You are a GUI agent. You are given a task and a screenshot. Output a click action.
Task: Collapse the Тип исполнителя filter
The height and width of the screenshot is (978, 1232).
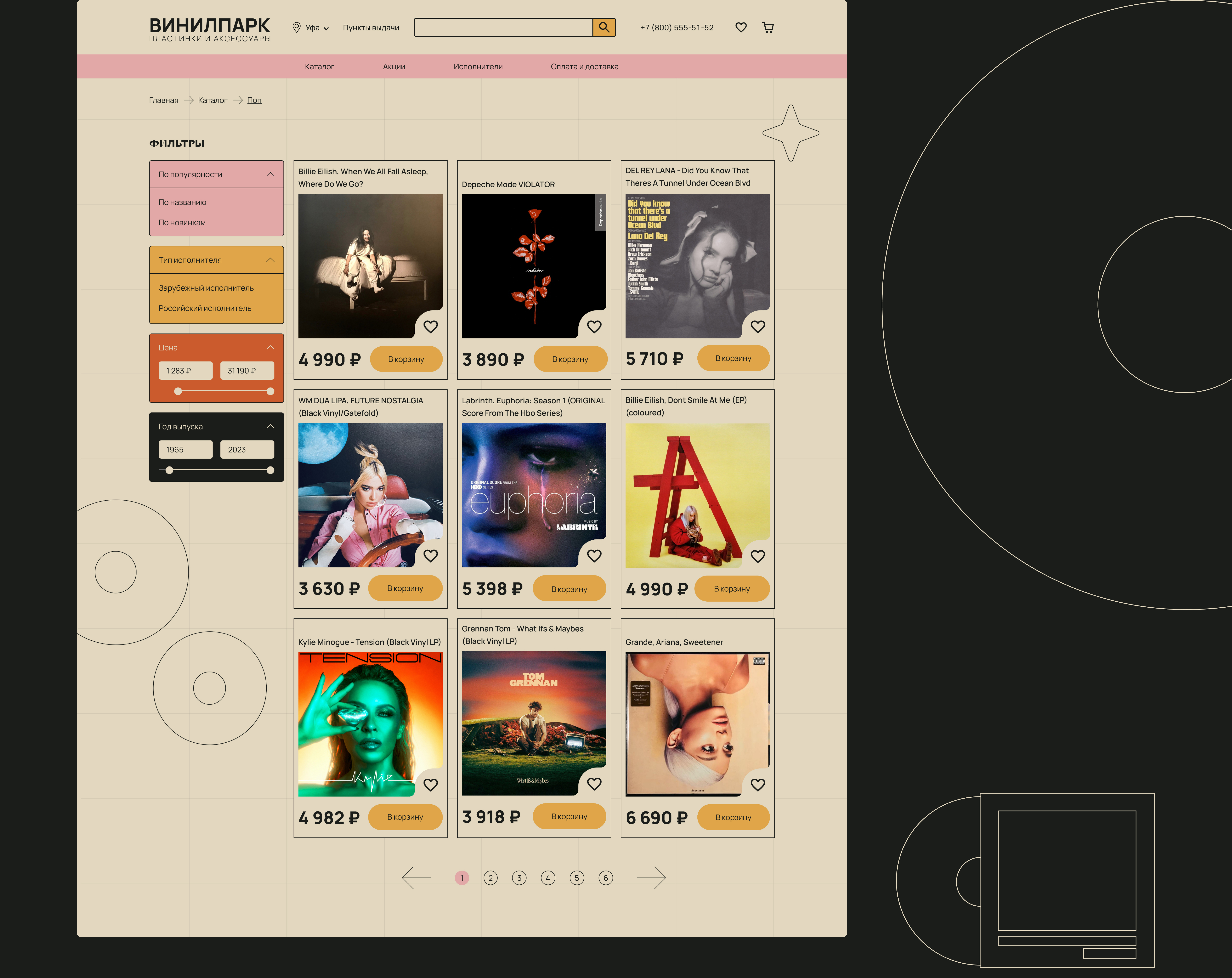tap(270, 260)
